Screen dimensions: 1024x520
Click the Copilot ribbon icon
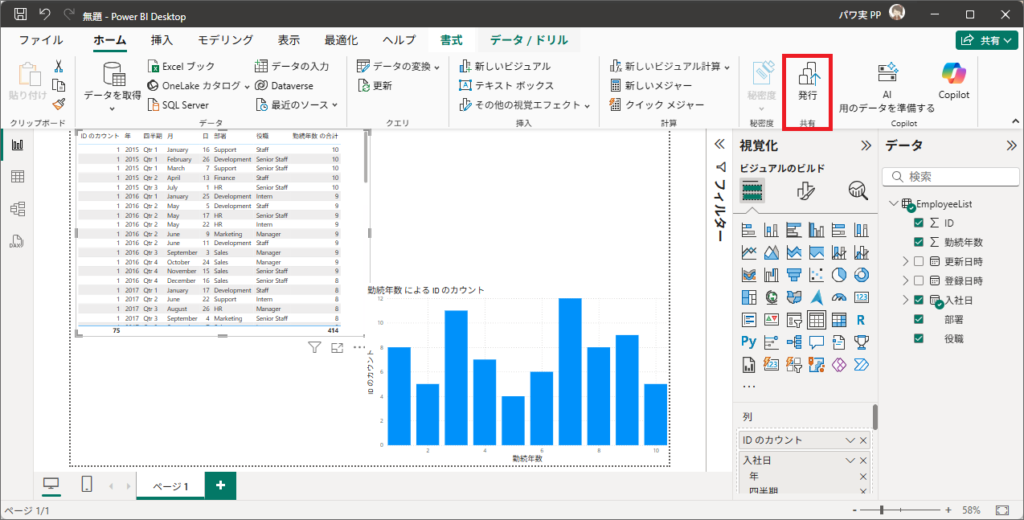coord(953,82)
